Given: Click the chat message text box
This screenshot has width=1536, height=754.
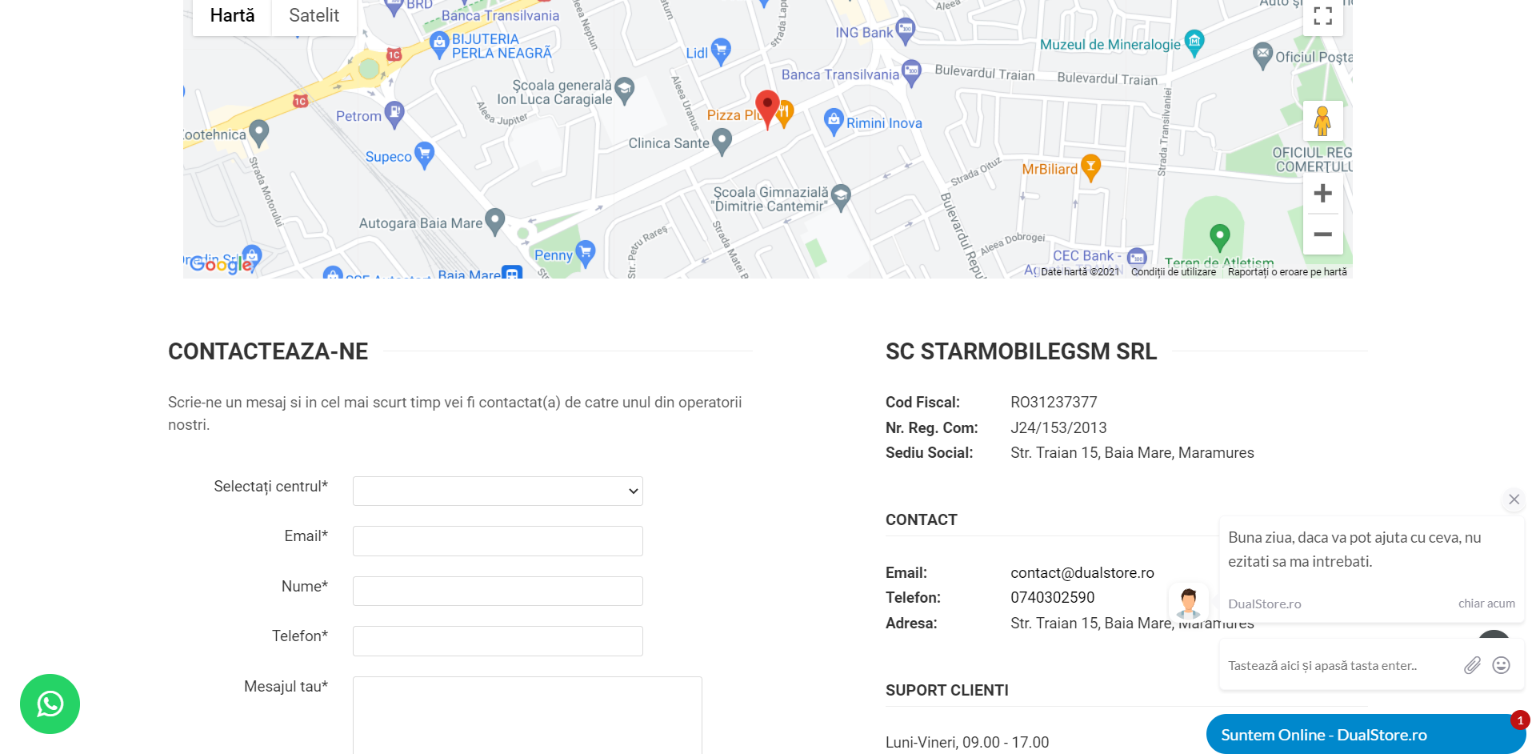Looking at the screenshot, I should click(1340, 665).
